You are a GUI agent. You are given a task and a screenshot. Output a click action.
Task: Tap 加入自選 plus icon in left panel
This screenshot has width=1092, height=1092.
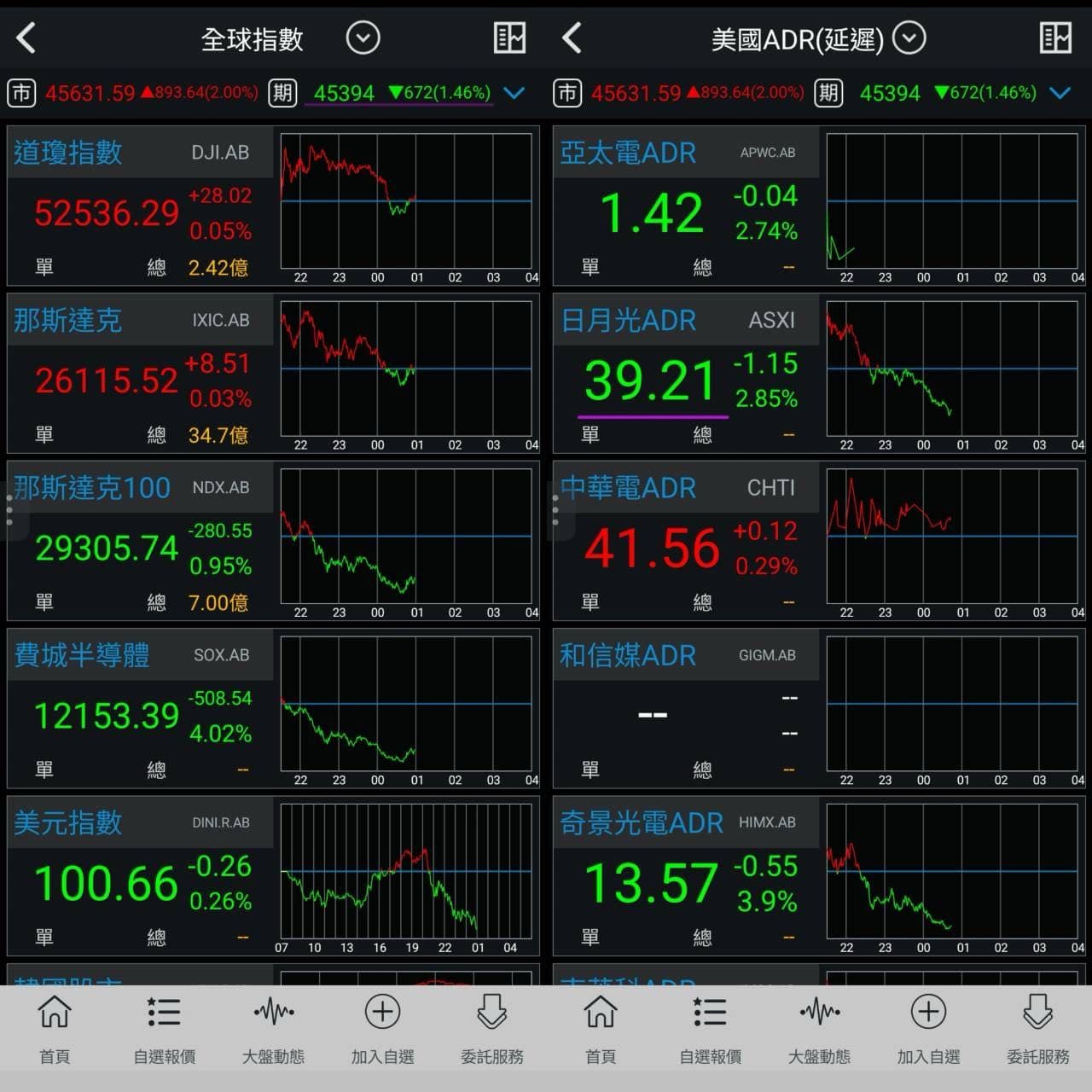point(382,1012)
